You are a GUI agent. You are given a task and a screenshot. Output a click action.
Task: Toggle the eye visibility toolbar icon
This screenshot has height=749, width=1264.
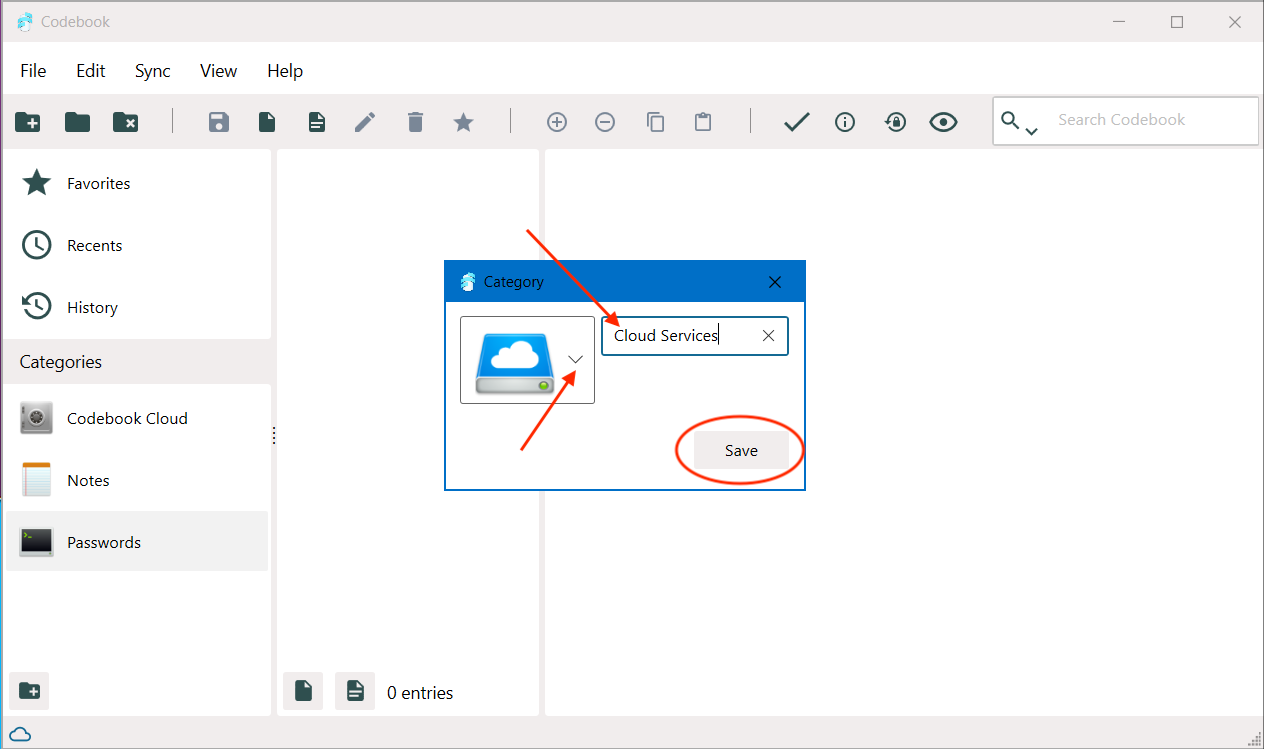pyautogui.click(x=943, y=122)
